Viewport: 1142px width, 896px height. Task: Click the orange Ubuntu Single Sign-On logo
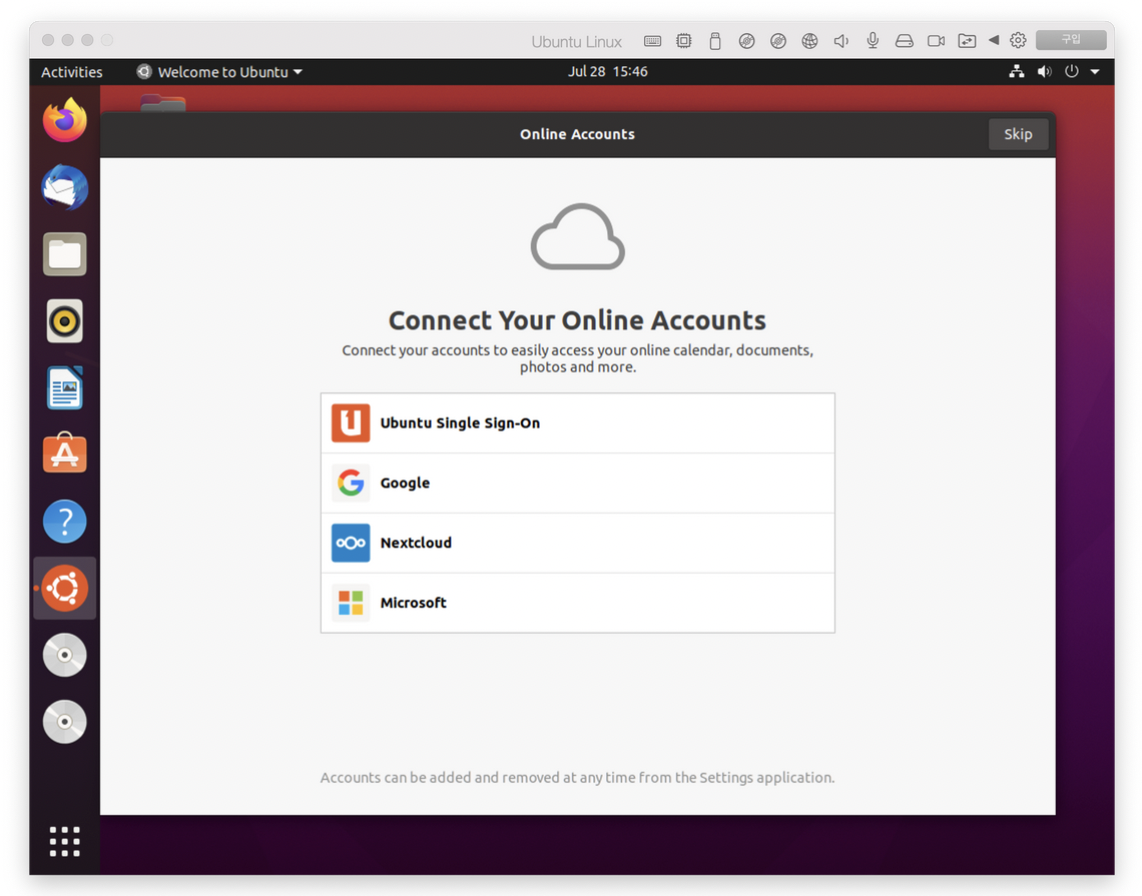[x=350, y=423]
